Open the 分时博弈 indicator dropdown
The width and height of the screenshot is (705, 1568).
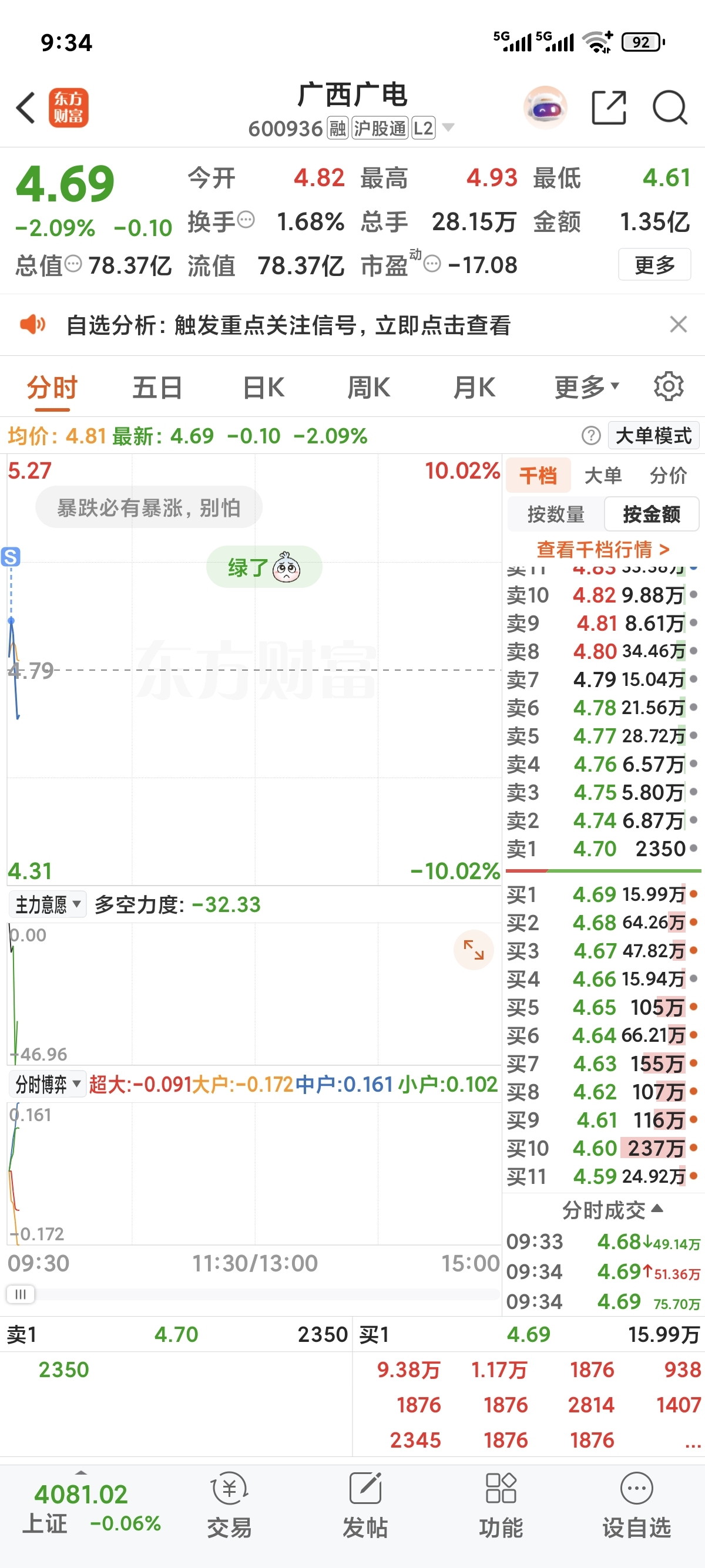[x=48, y=1084]
